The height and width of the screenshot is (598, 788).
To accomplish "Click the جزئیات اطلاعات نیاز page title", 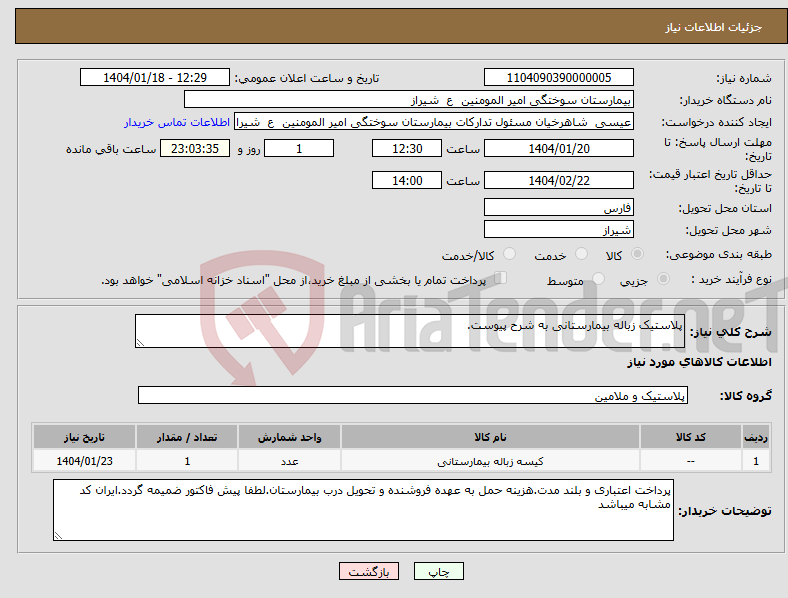I will 714,27.
